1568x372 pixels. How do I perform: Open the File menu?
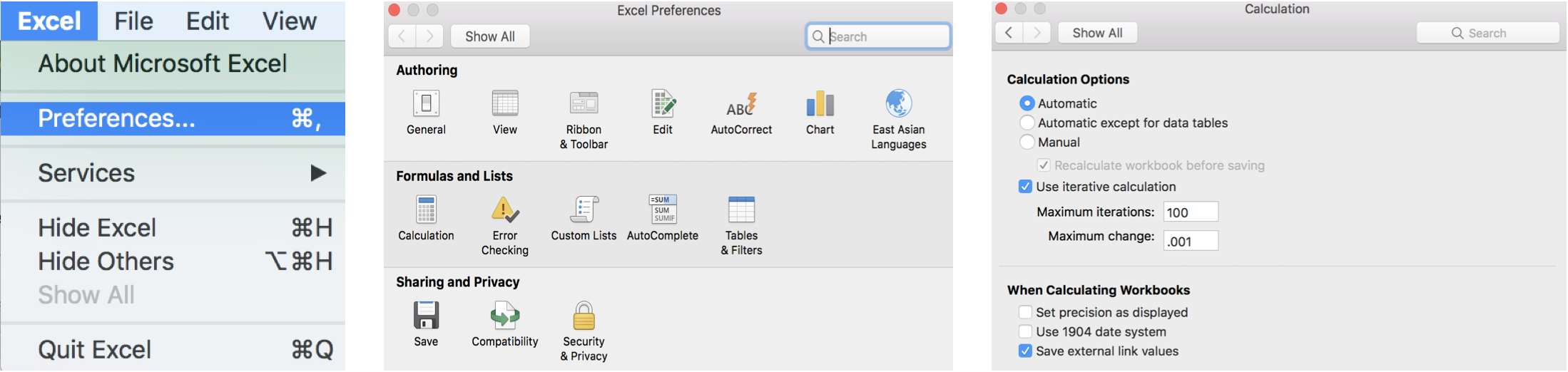point(133,21)
